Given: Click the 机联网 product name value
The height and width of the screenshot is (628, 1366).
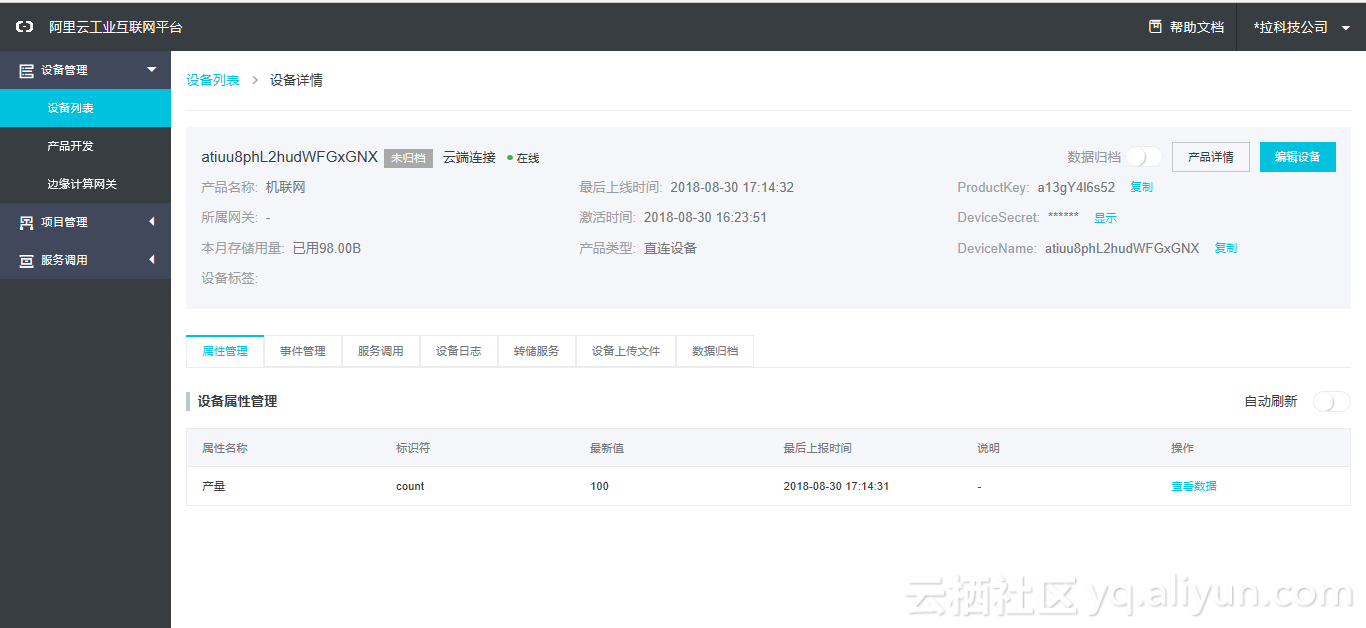Looking at the screenshot, I should [286, 187].
